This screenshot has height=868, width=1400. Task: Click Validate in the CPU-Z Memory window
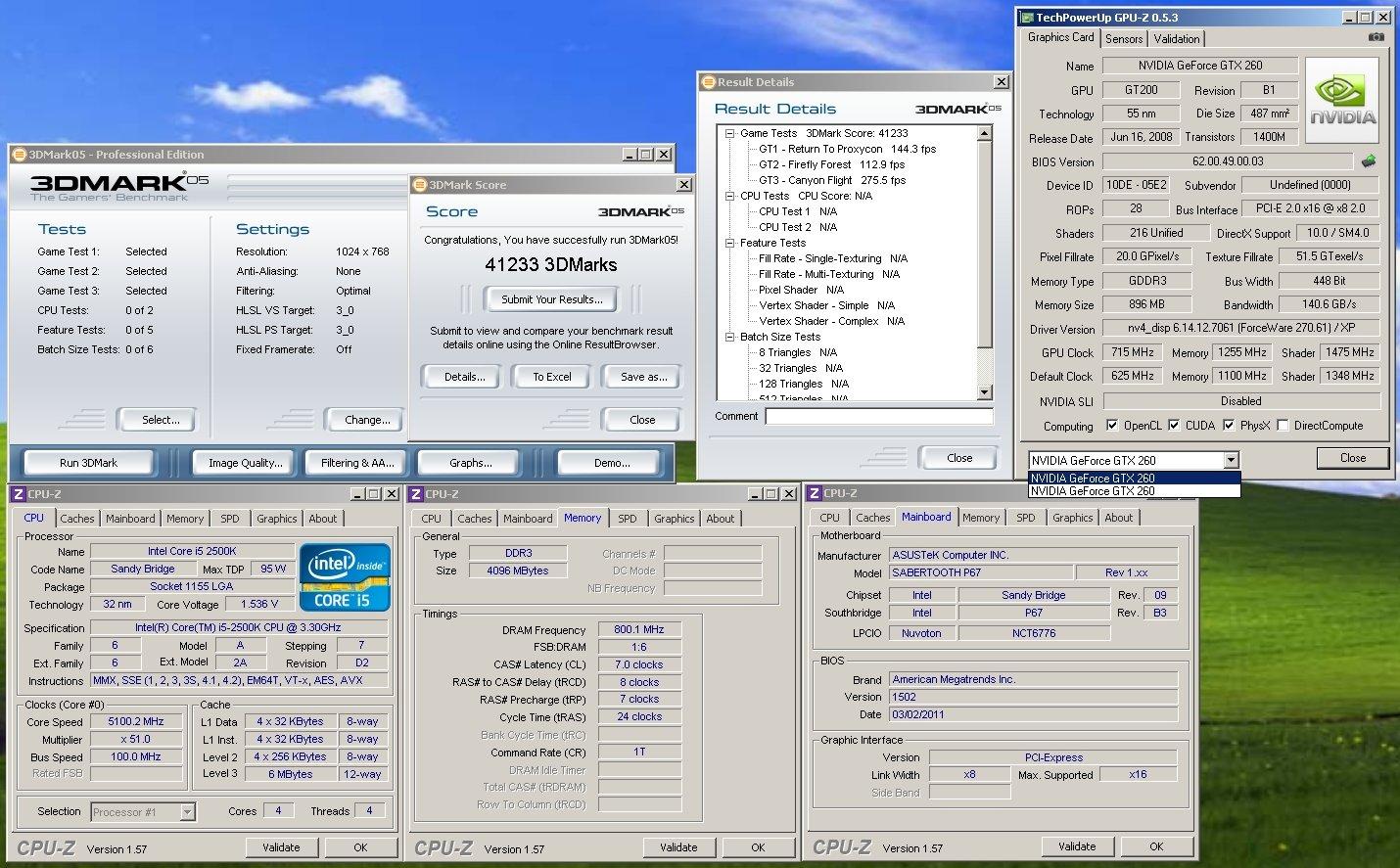point(678,847)
